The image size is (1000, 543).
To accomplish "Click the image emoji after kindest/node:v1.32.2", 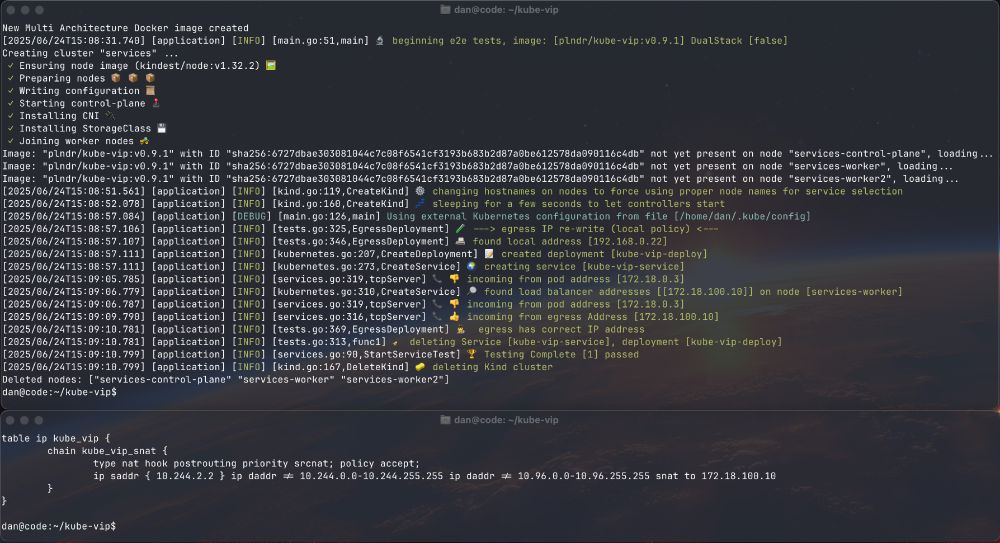I will 270,65.
